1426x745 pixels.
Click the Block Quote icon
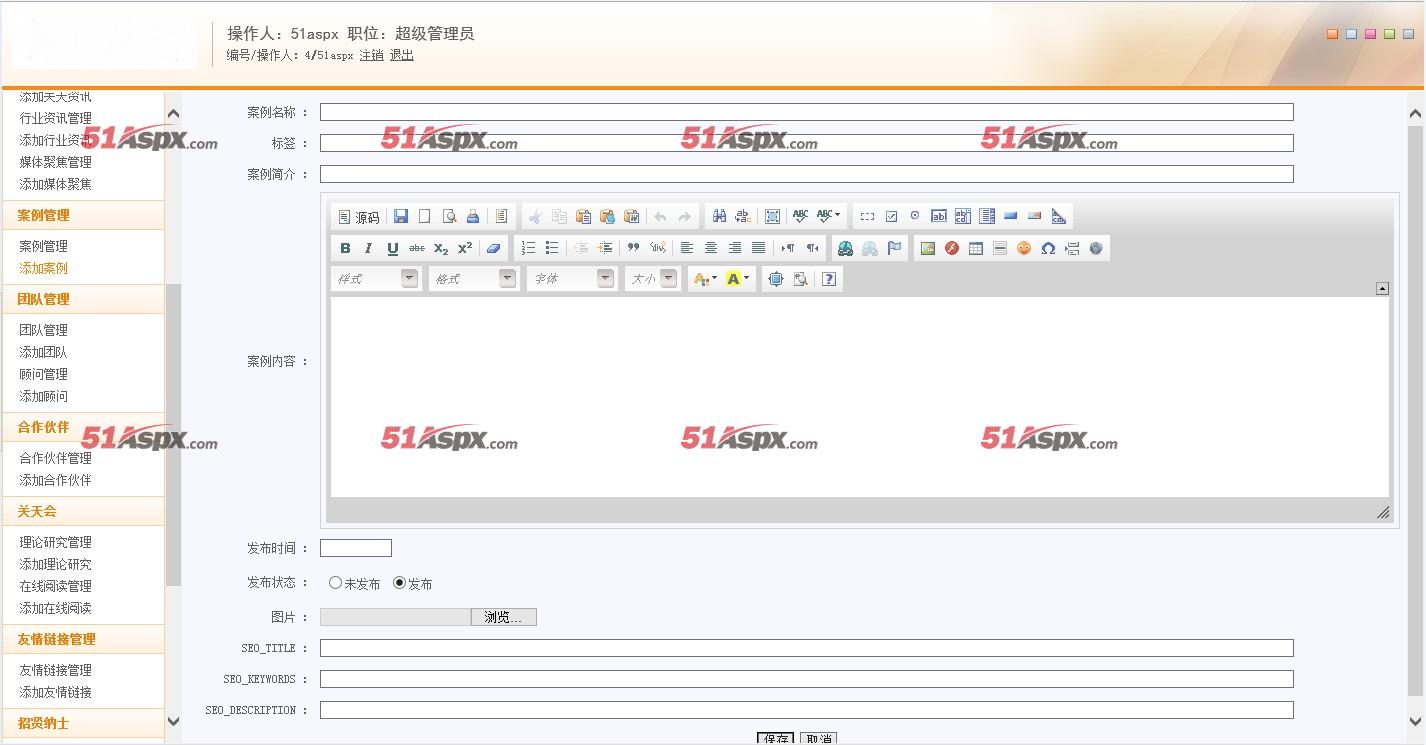tap(633, 248)
